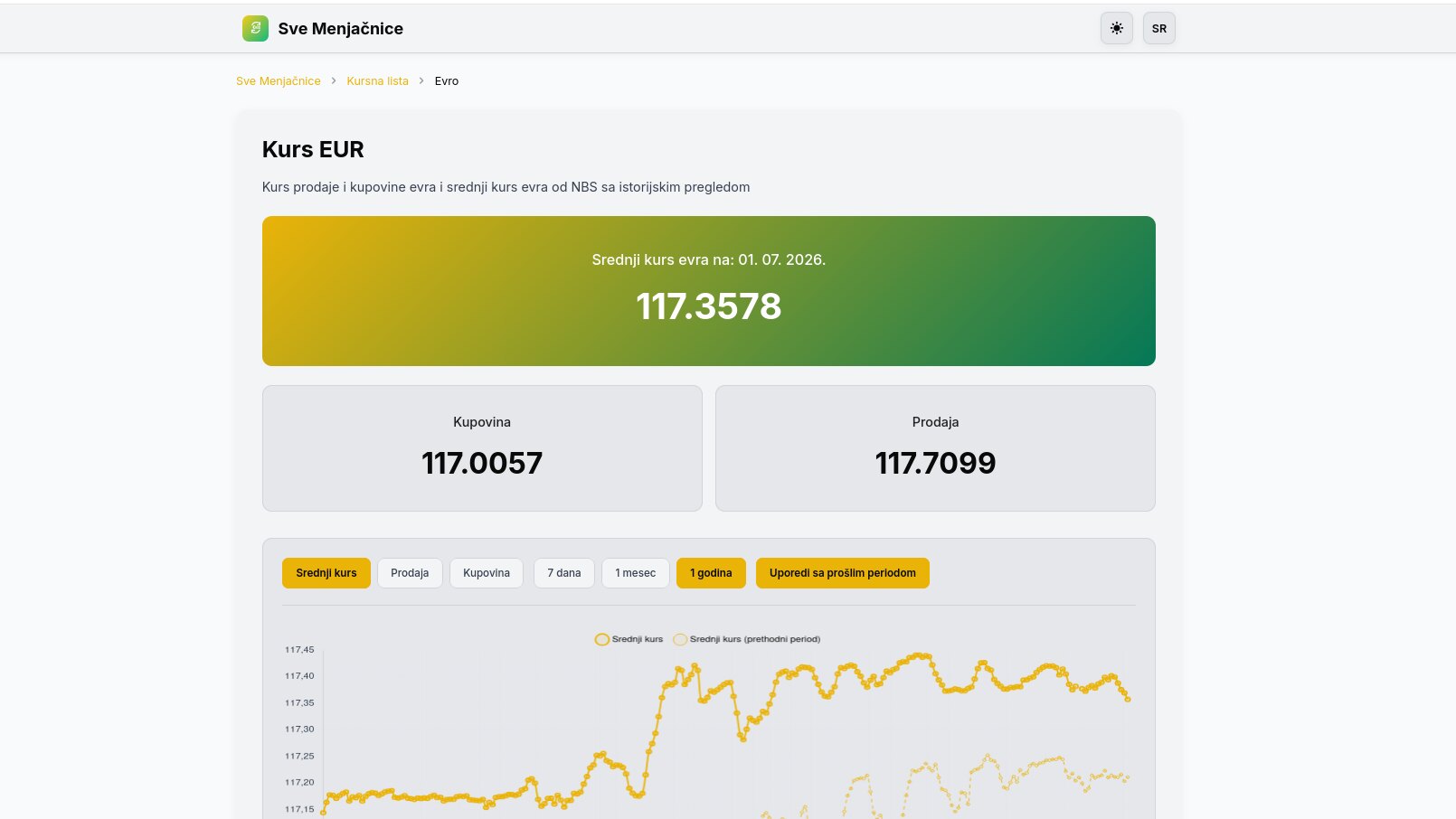Click the chart's last data point

pos(1128,699)
